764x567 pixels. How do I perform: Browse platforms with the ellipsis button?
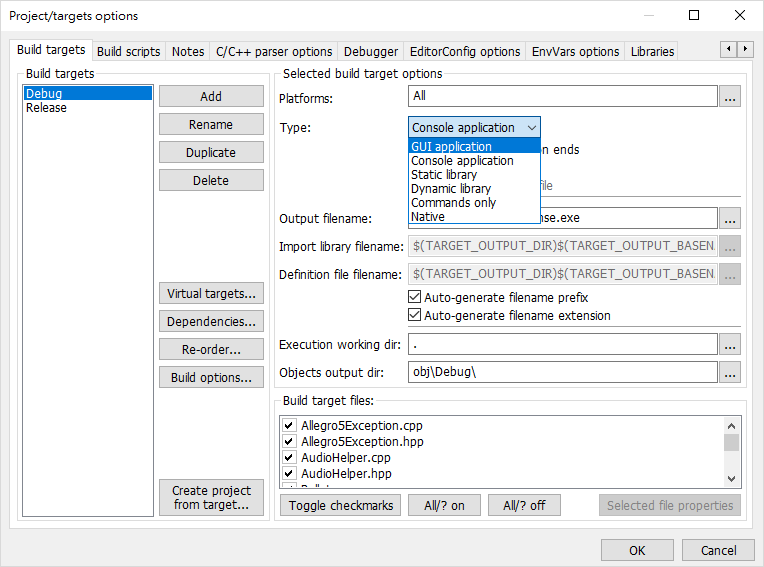(729, 96)
